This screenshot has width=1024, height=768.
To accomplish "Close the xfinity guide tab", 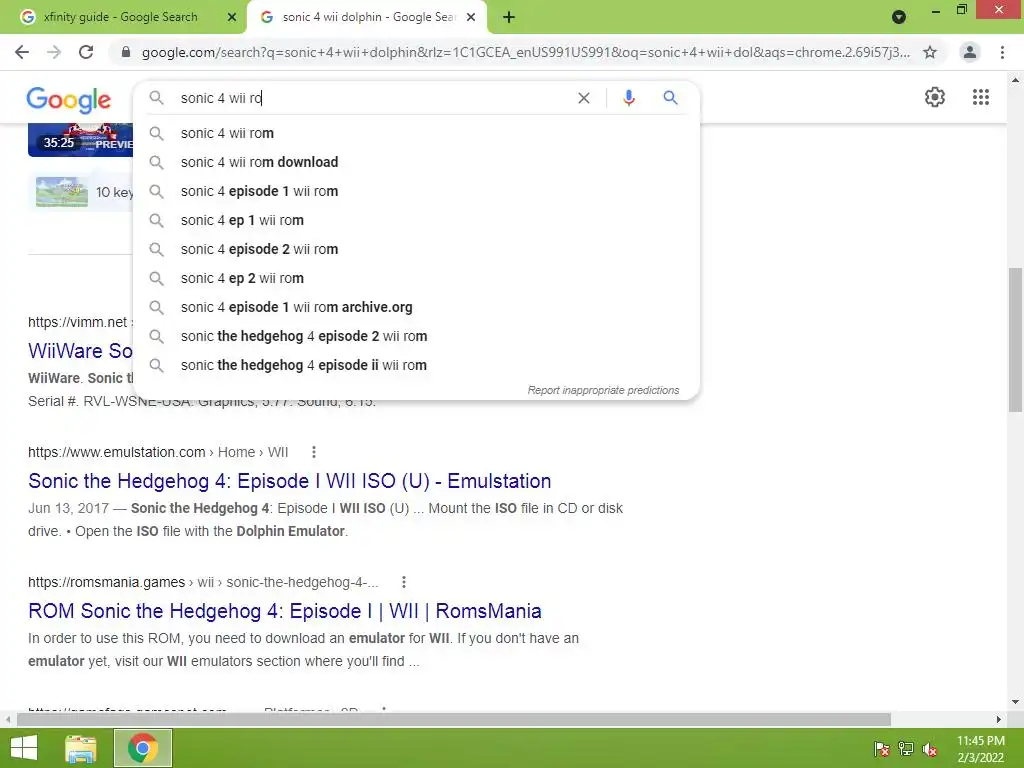I will (232, 18).
